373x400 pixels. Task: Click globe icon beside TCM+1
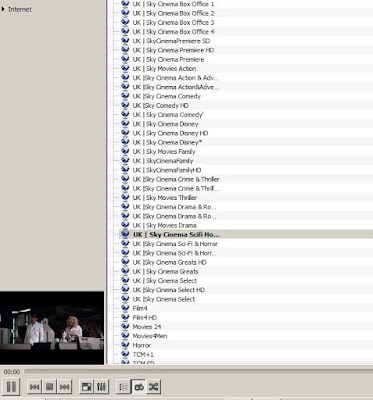click(x=125, y=354)
